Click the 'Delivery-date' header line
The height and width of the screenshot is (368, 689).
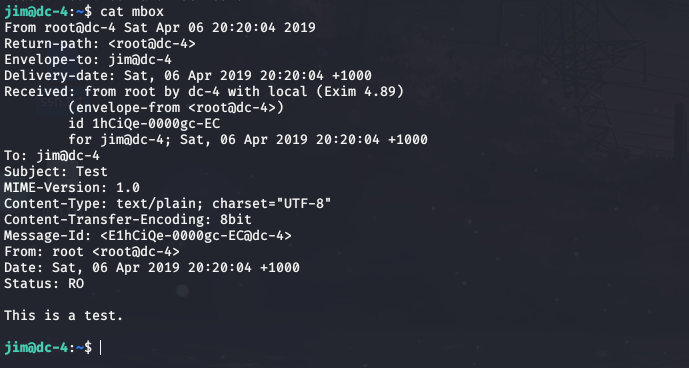click(x=188, y=76)
